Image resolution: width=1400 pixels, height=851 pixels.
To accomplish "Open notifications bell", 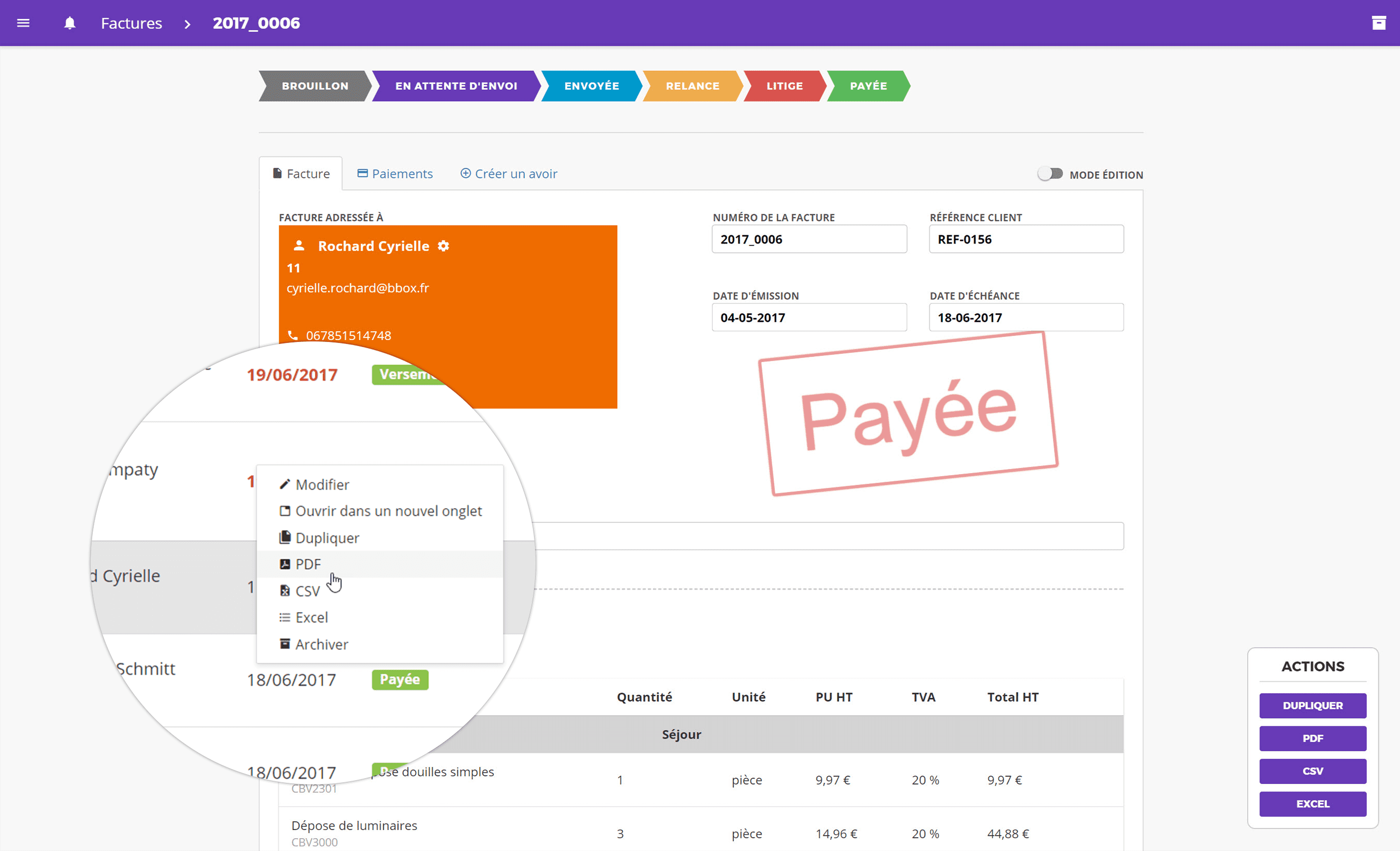I will 69,23.
